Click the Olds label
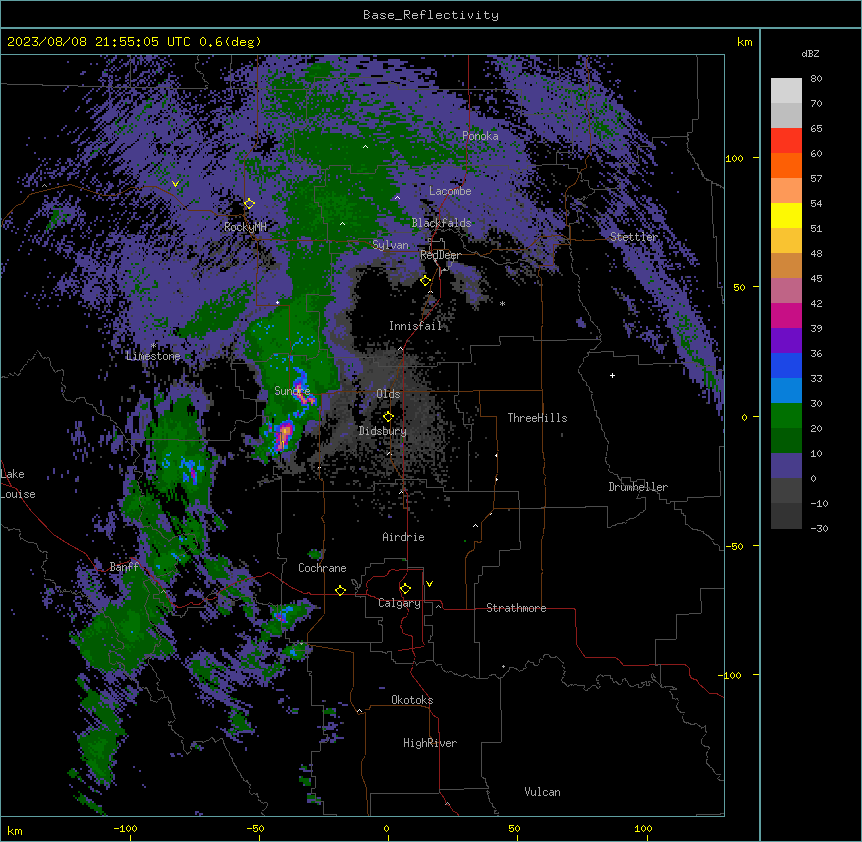Screen dimensions: 862x842 388,394
